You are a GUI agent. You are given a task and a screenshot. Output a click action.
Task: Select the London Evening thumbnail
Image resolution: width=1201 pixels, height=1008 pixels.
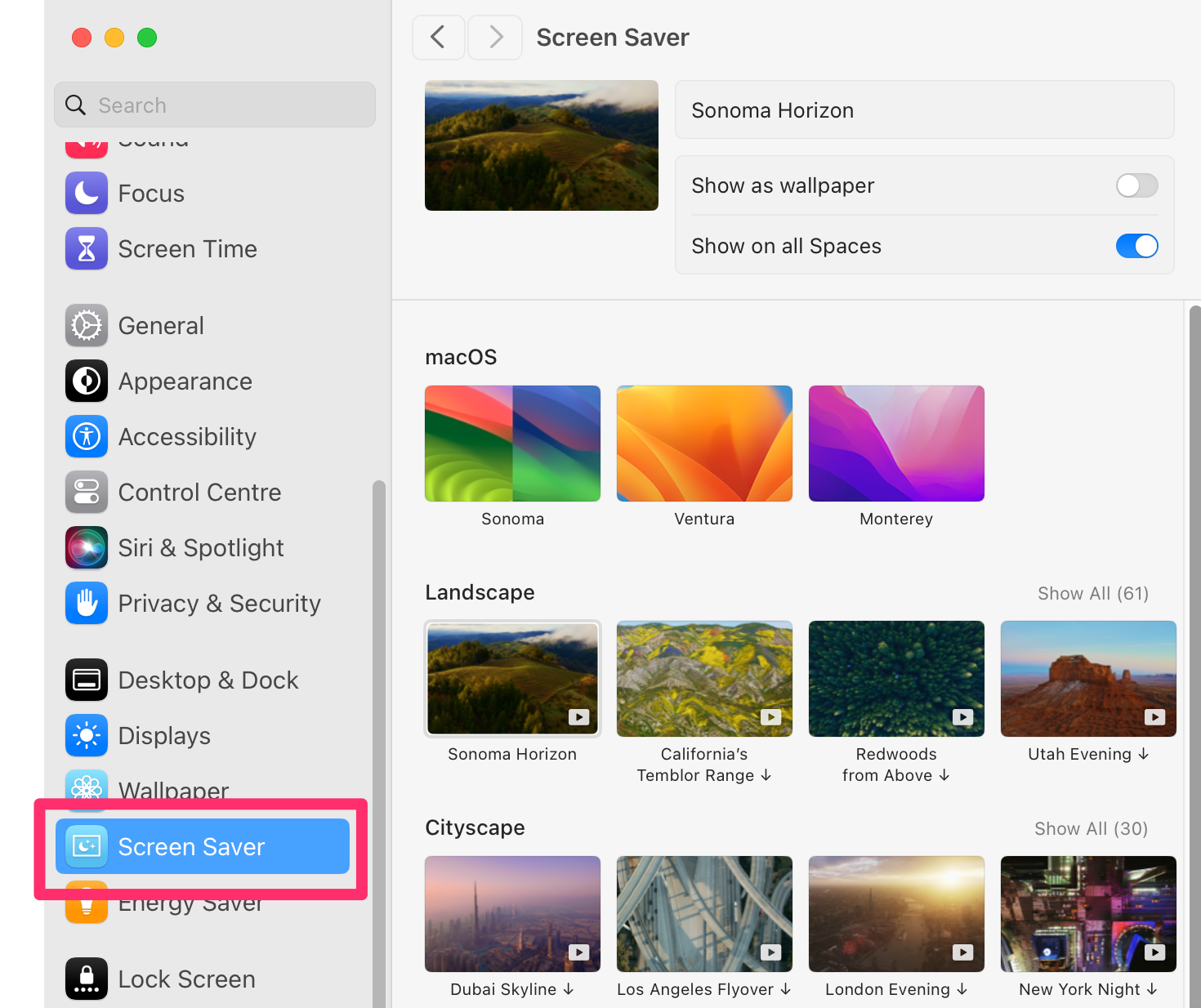point(896,914)
